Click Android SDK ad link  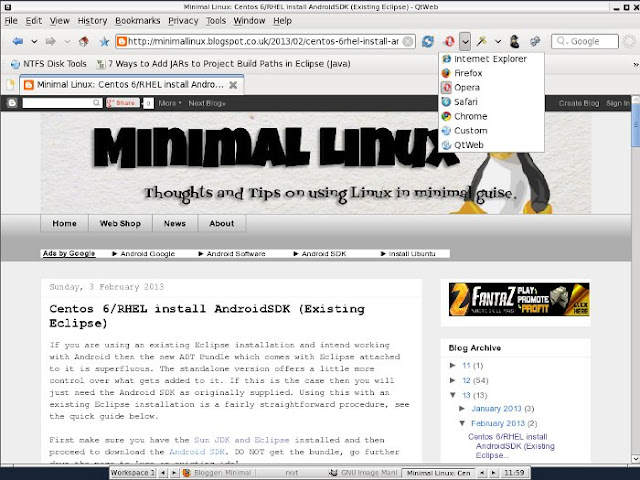(x=320, y=253)
